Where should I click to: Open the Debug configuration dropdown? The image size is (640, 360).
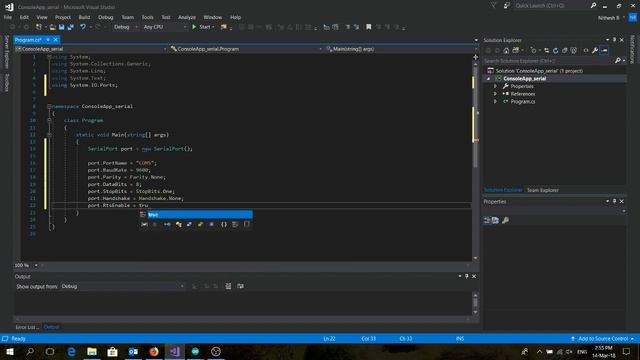click(126, 27)
